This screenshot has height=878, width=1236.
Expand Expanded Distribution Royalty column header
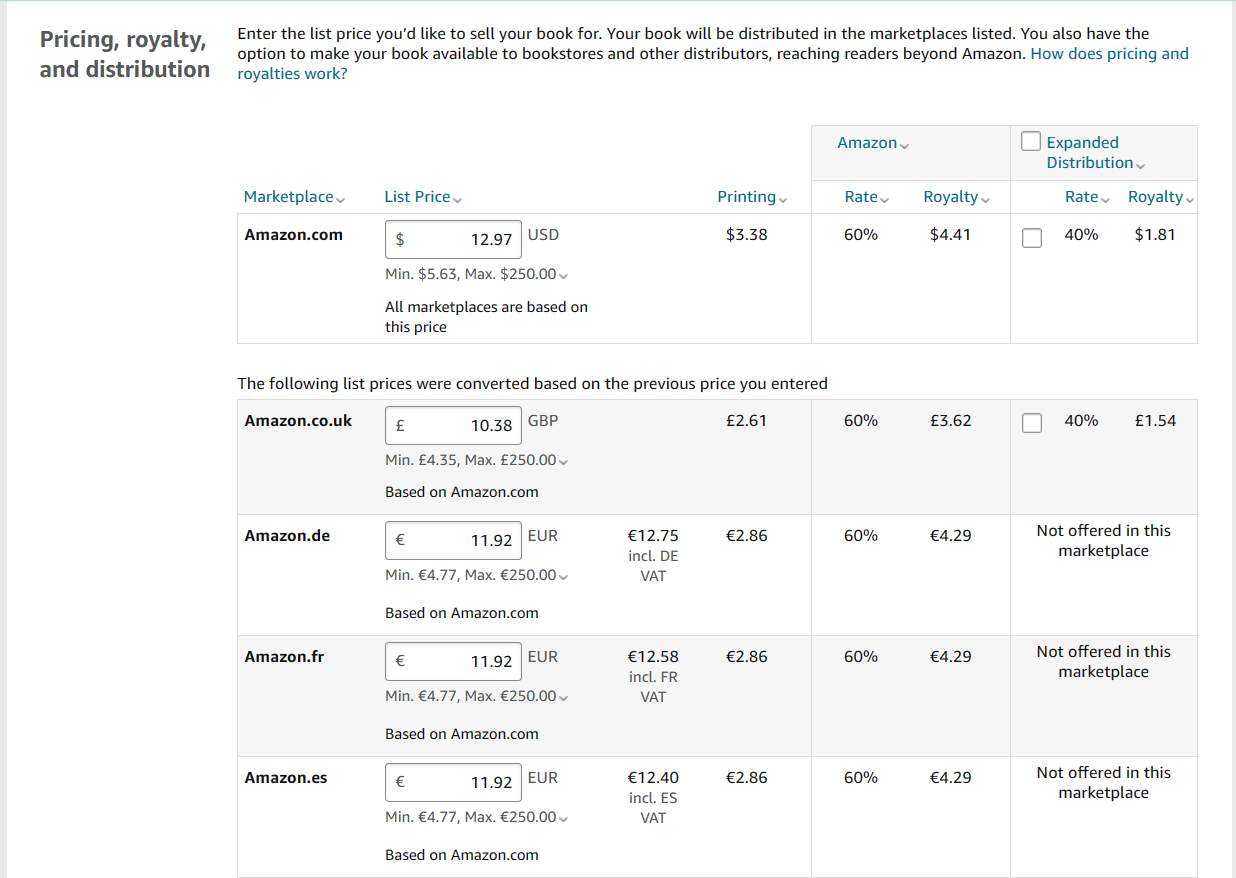pos(1161,197)
